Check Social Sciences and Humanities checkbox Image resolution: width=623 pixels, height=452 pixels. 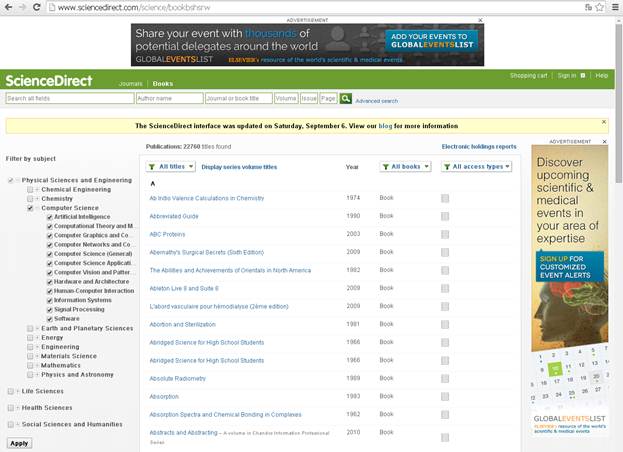(x=11, y=425)
